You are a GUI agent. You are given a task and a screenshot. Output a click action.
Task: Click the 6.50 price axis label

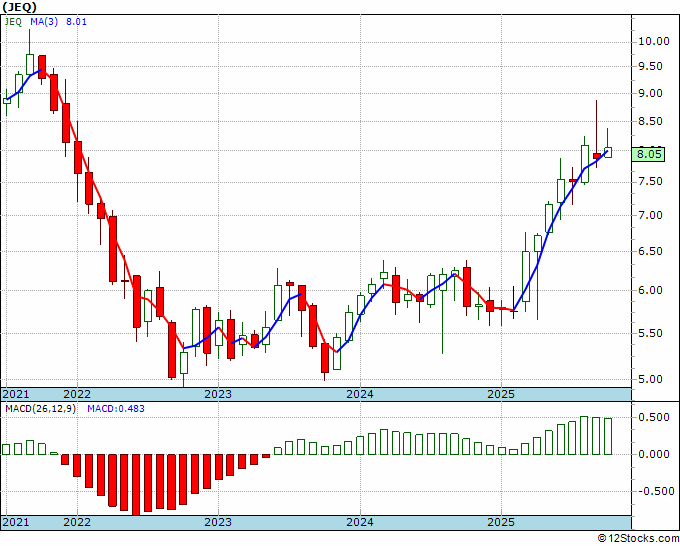coord(650,252)
